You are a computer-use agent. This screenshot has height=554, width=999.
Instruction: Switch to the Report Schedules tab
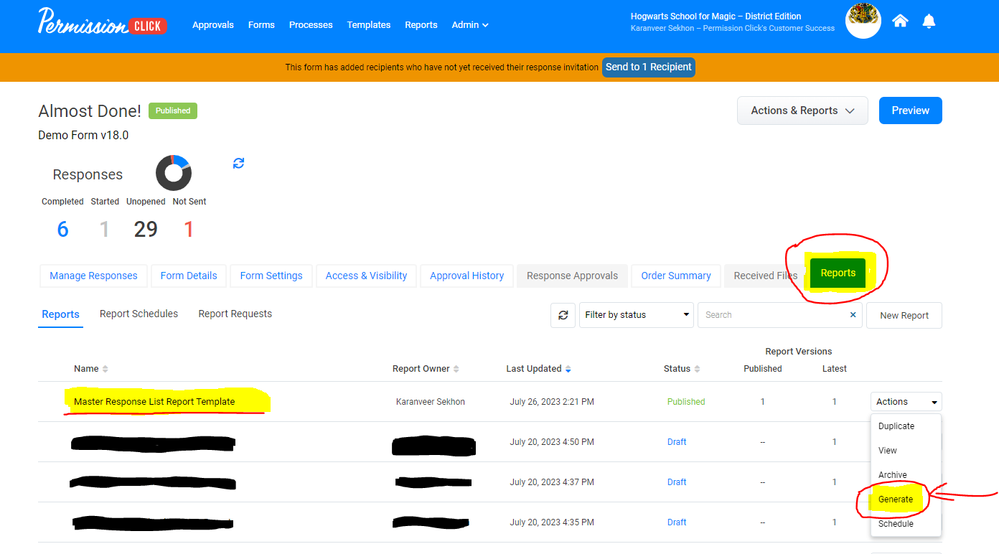click(139, 314)
